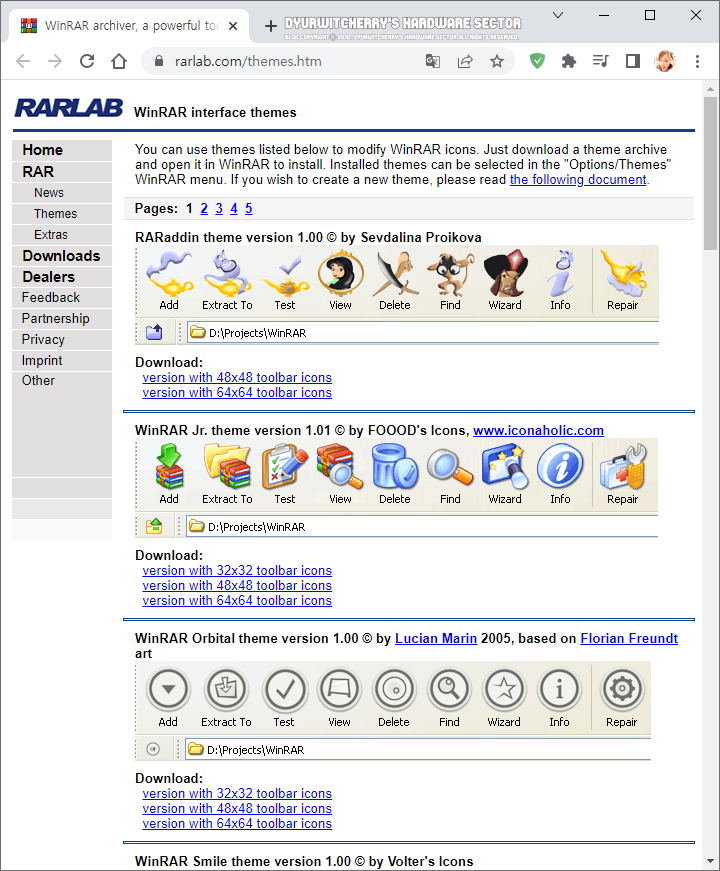Click the RARaddin monkey Find icon
The image size is (720, 871).
click(451, 273)
